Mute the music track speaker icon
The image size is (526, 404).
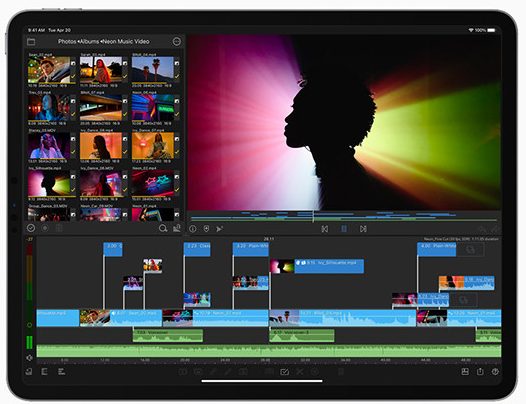[x=30, y=358]
